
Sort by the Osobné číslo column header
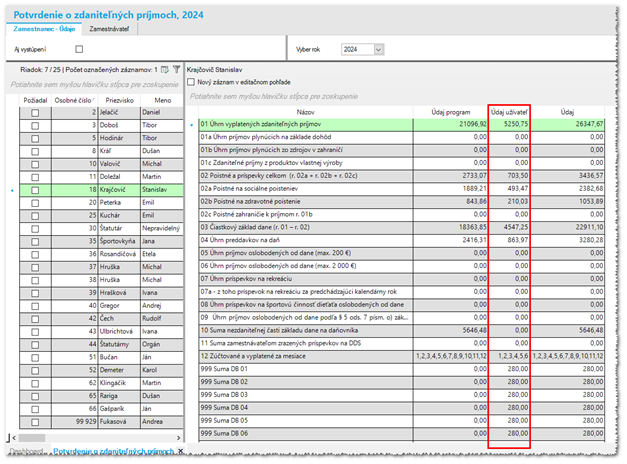click(x=75, y=100)
